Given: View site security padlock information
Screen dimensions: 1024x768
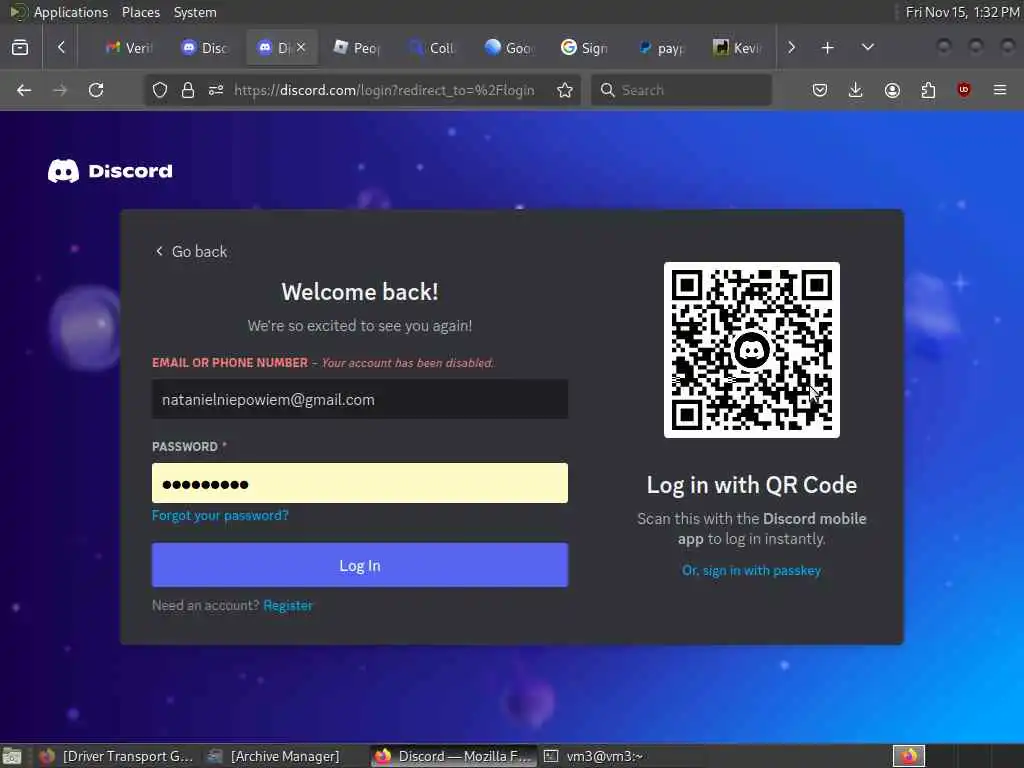Looking at the screenshot, I should pos(188,90).
